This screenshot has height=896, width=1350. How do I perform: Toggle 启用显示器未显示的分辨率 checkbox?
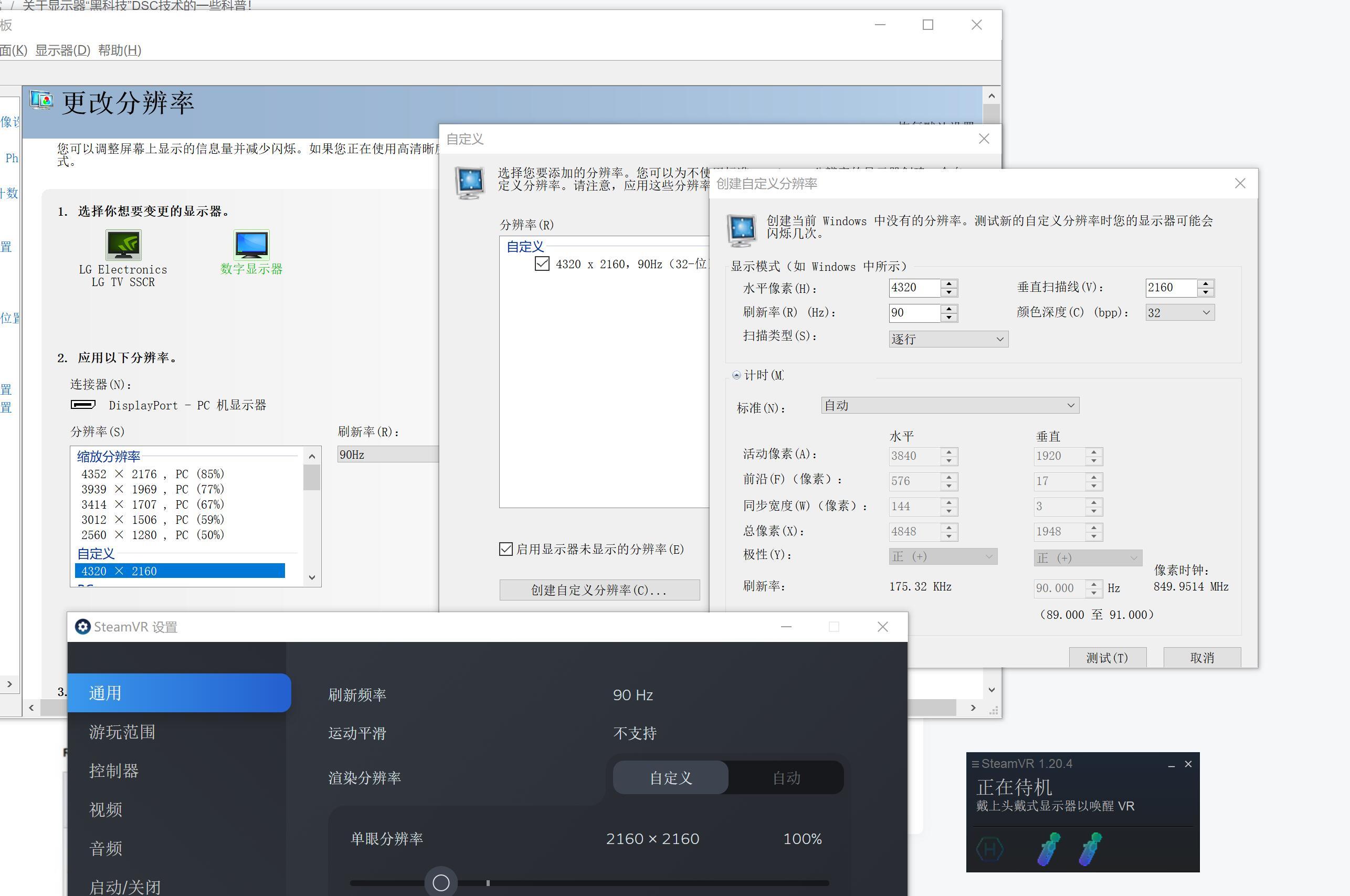click(506, 549)
